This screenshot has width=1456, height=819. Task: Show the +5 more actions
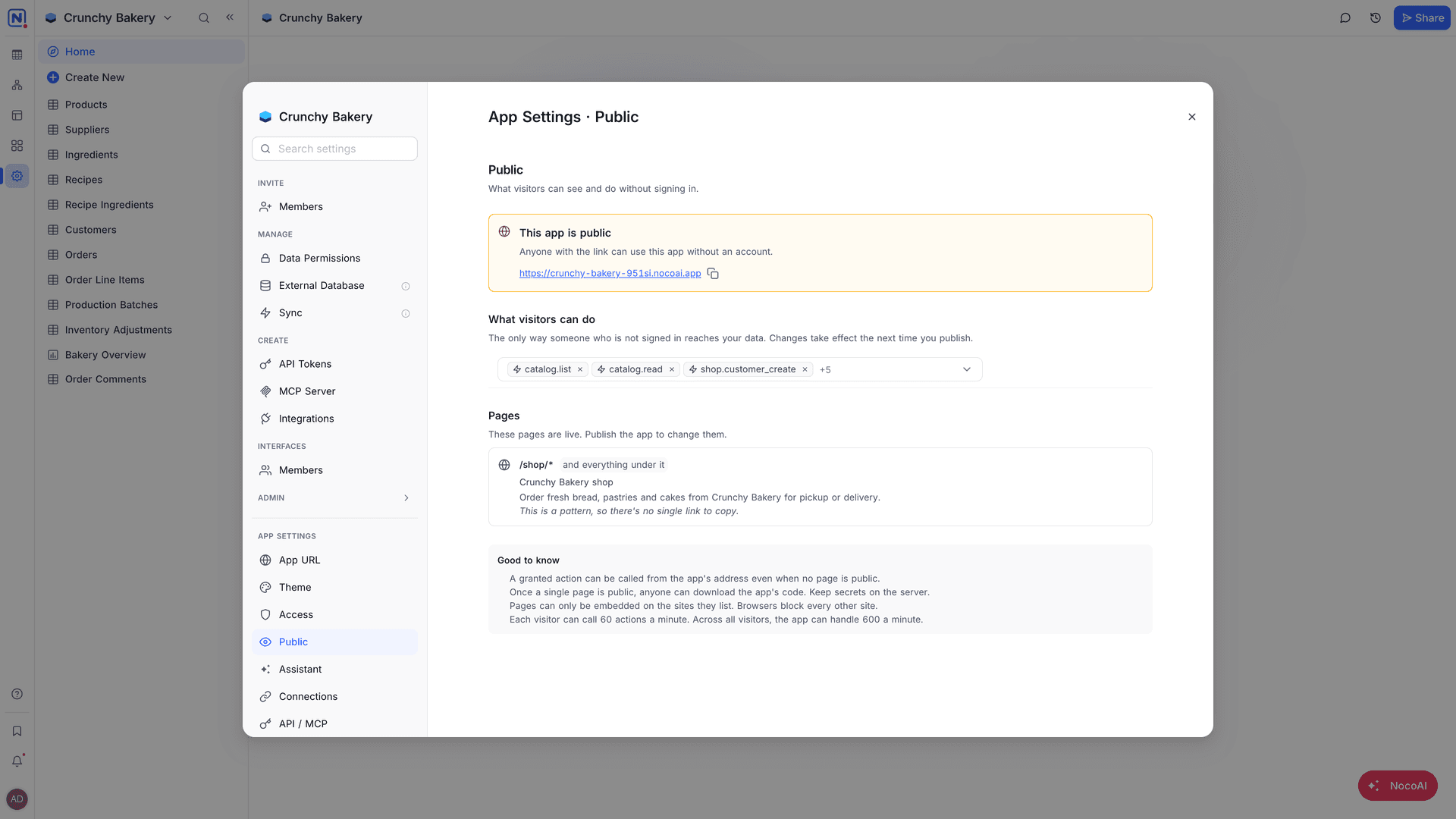point(825,370)
